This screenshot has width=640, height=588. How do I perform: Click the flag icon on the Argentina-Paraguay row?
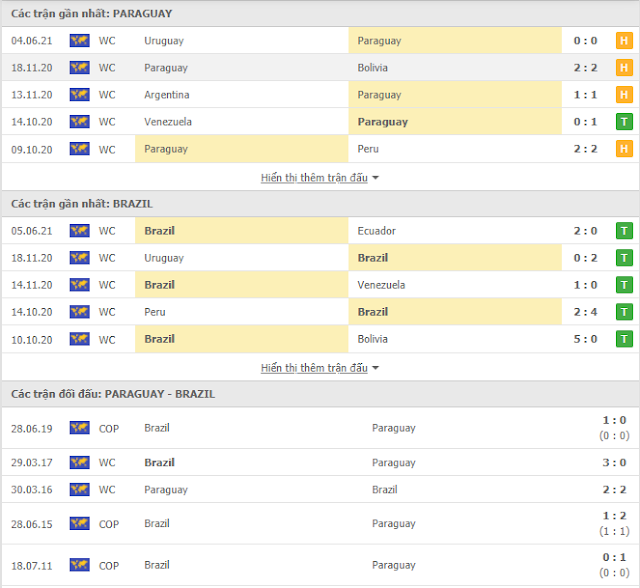(x=80, y=95)
